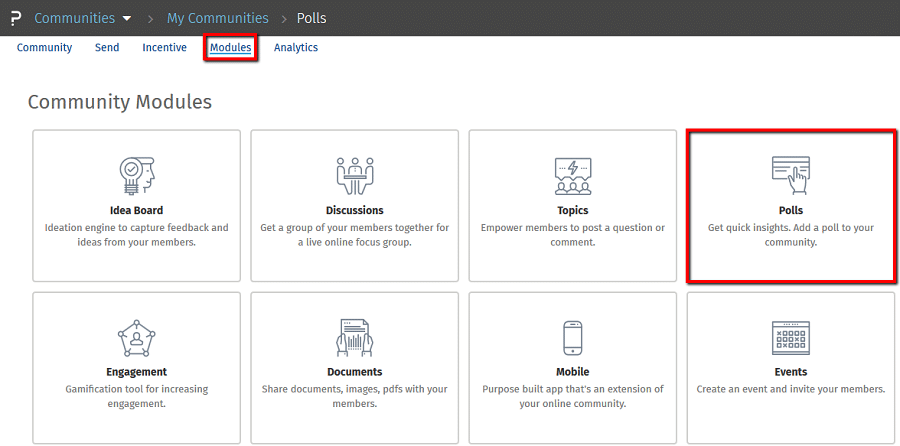Viewport: 900px width, 446px height.
Task: Select the Documents report icon
Action: click(355, 338)
